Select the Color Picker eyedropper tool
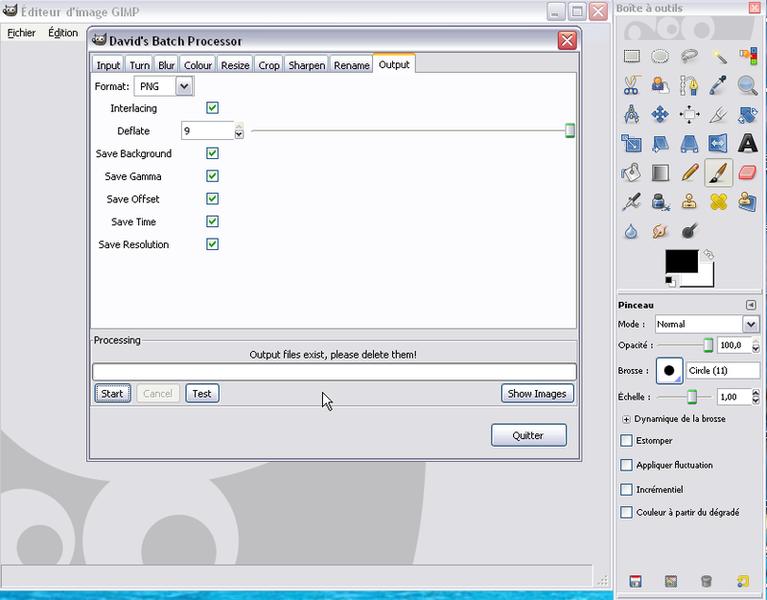767x600 pixels. coord(719,86)
